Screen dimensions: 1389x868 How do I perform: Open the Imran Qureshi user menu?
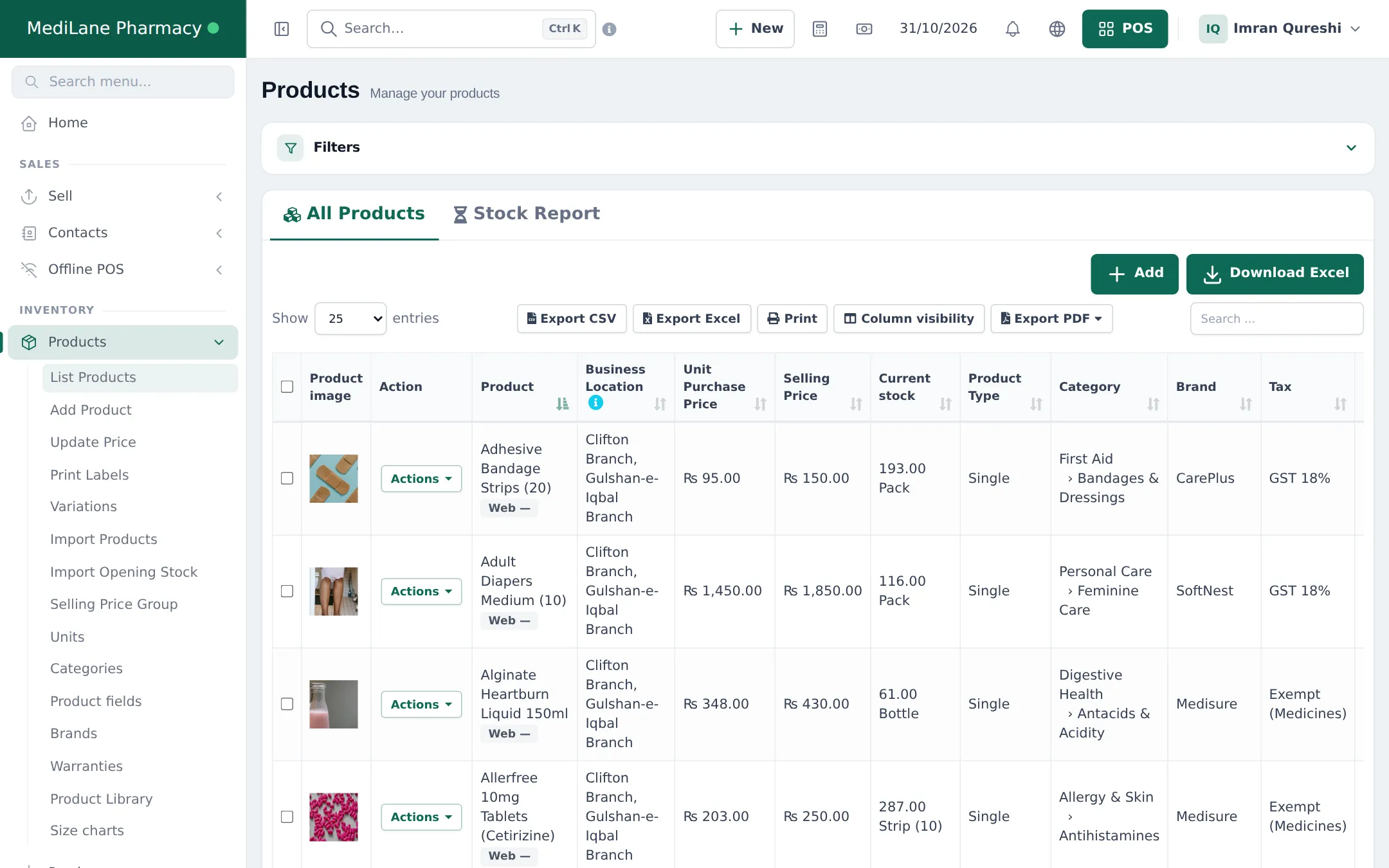click(1280, 29)
